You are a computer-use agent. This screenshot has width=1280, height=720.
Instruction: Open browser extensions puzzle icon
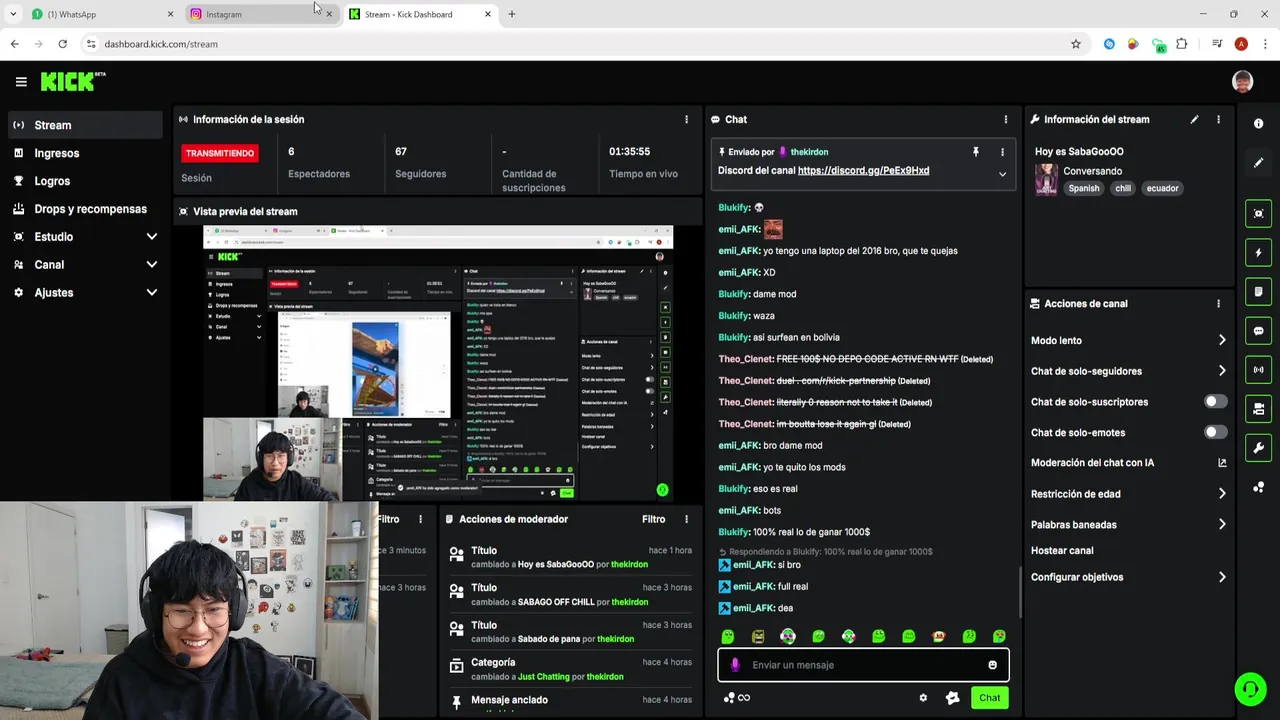(x=1182, y=44)
